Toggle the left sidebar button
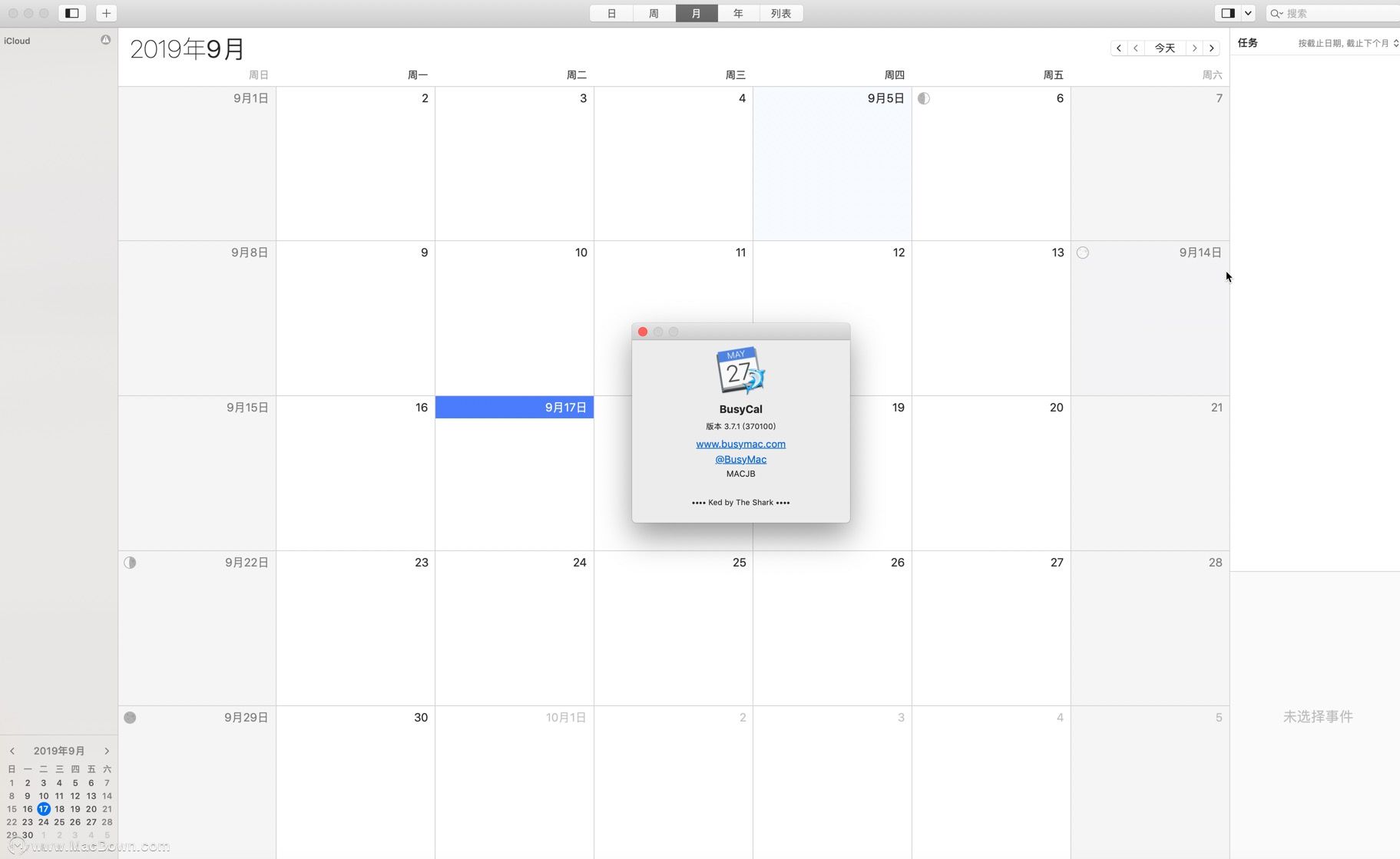The image size is (1400, 859). [x=72, y=13]
